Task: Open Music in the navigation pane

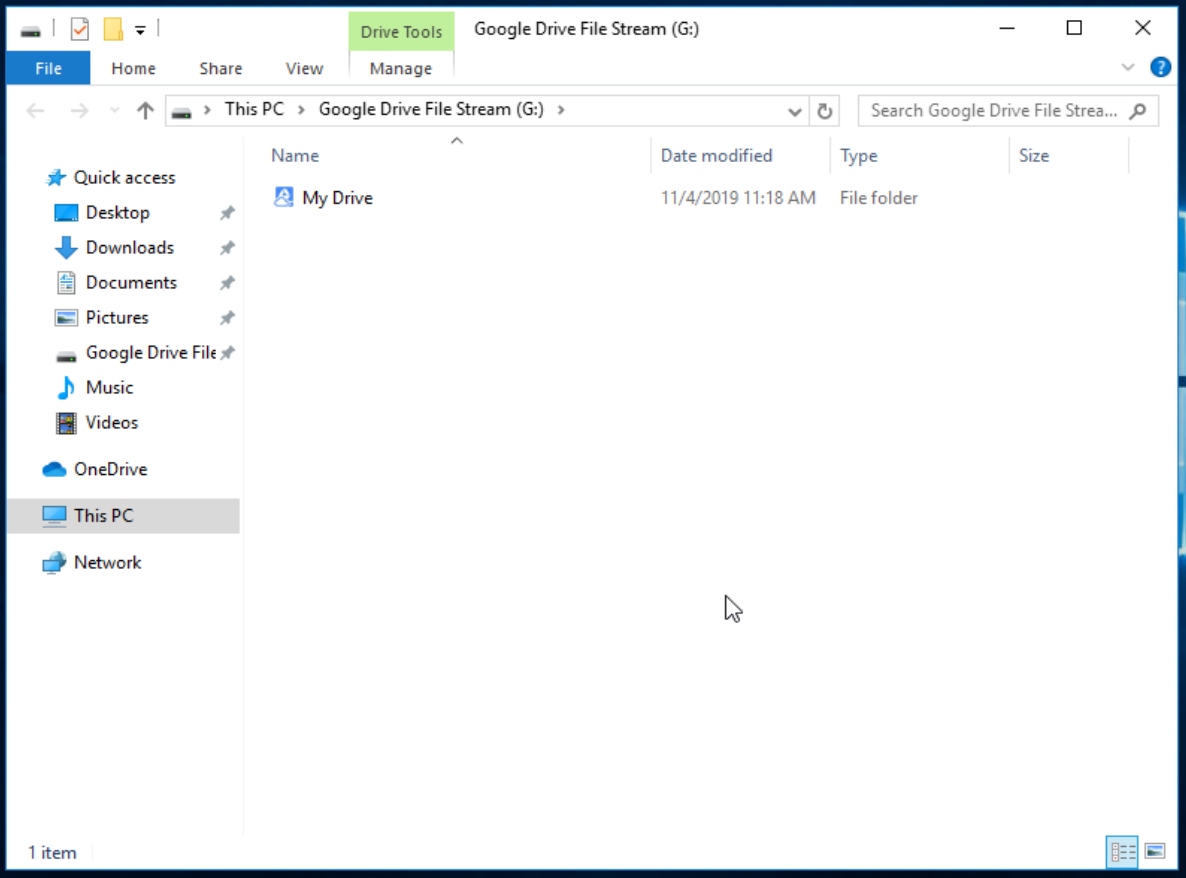Action: point(110,387)
